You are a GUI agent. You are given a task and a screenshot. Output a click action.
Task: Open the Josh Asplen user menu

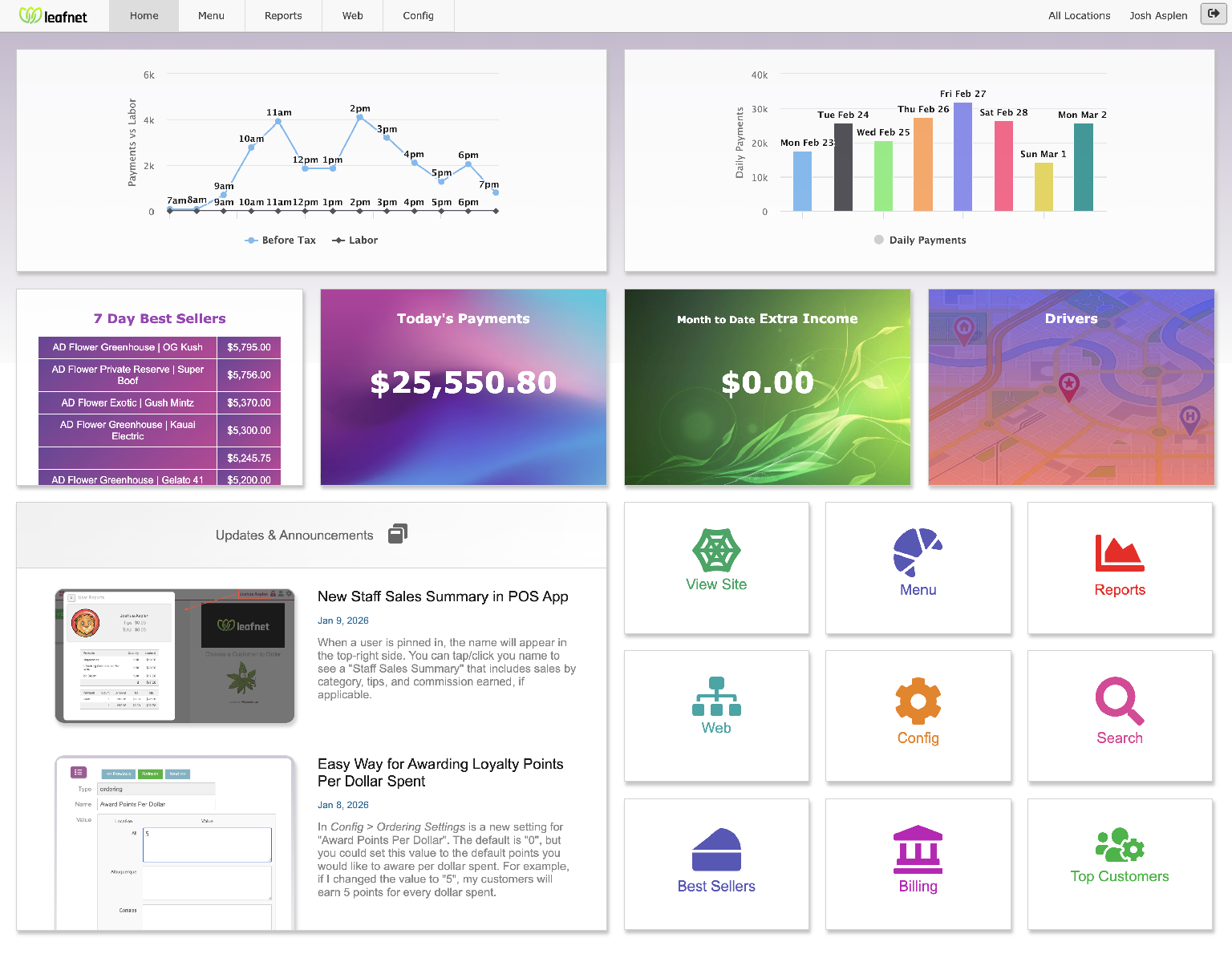1158,16
